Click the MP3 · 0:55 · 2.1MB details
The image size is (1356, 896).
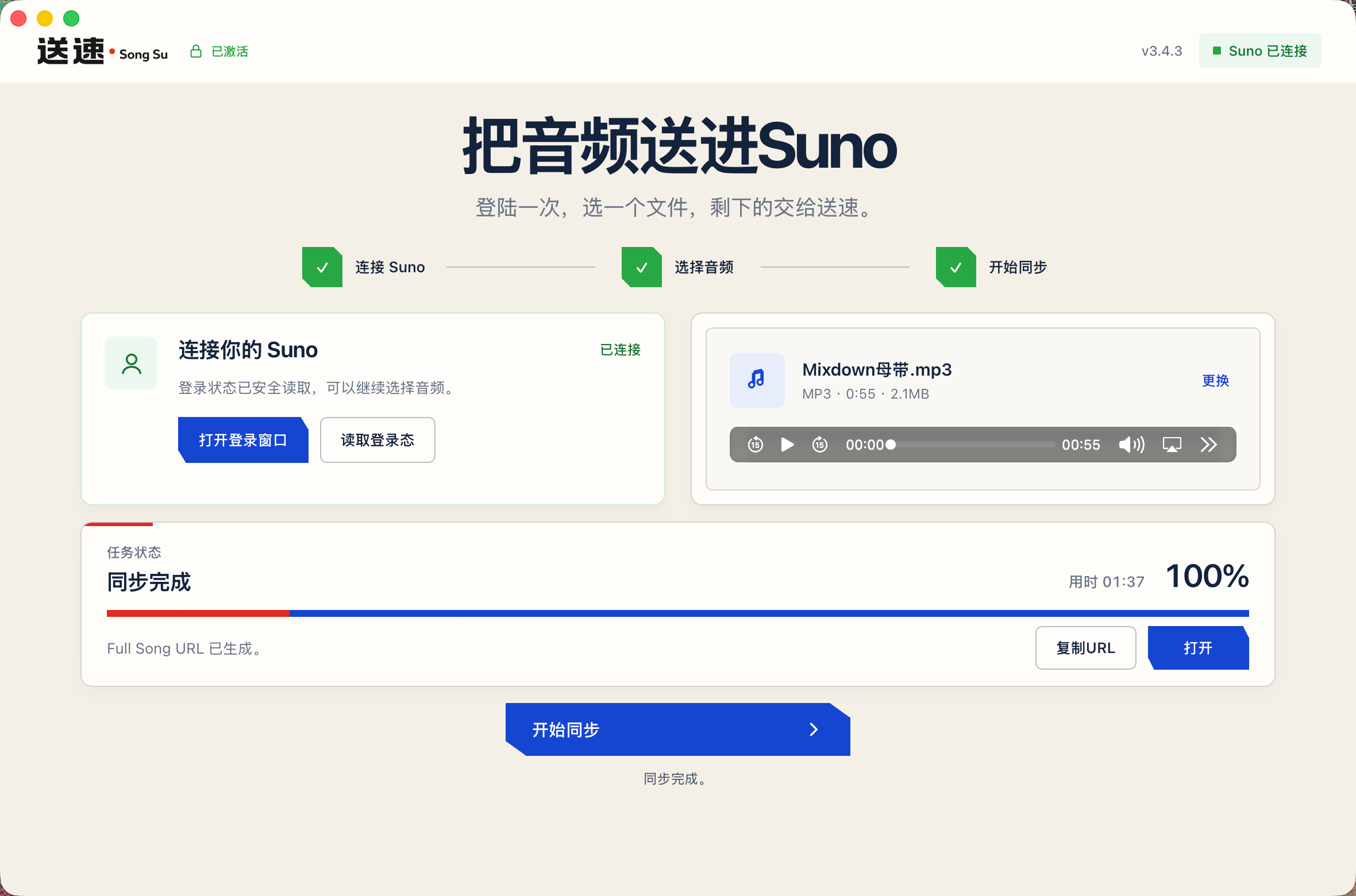pos(865,394)
